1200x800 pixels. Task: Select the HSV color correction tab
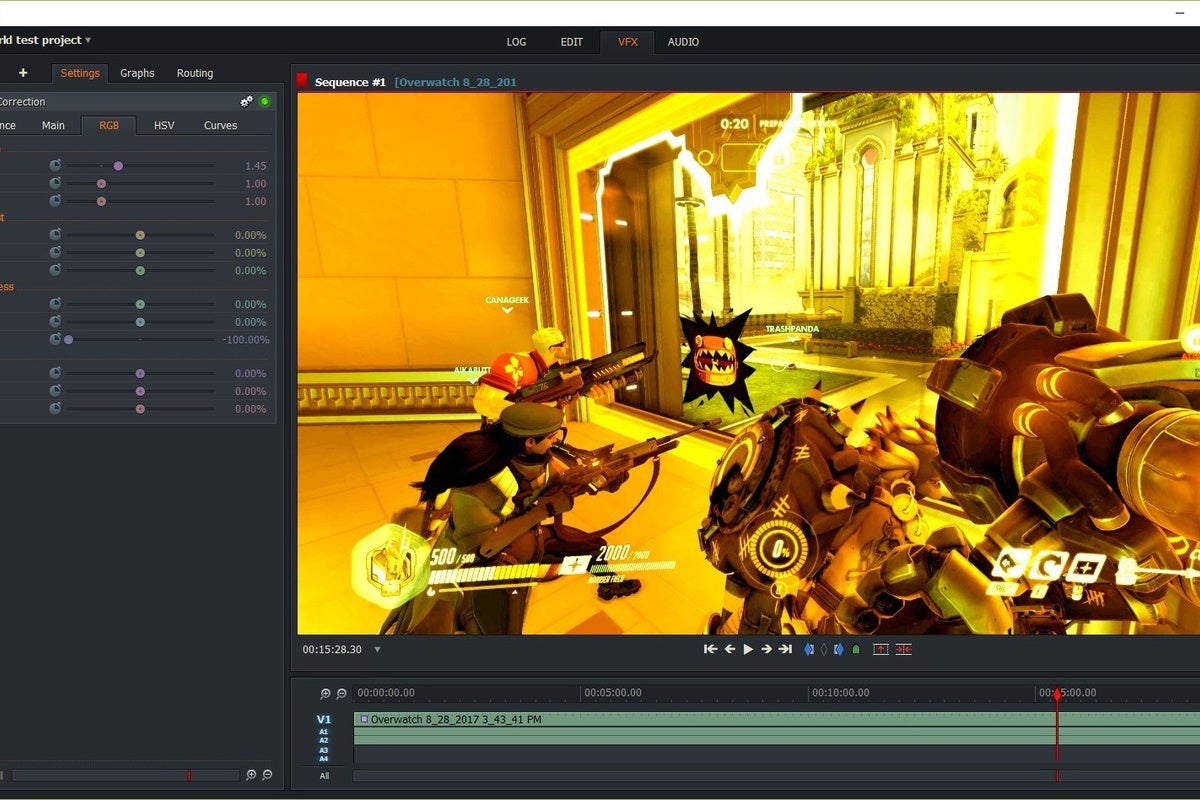[x=164, y=125]
